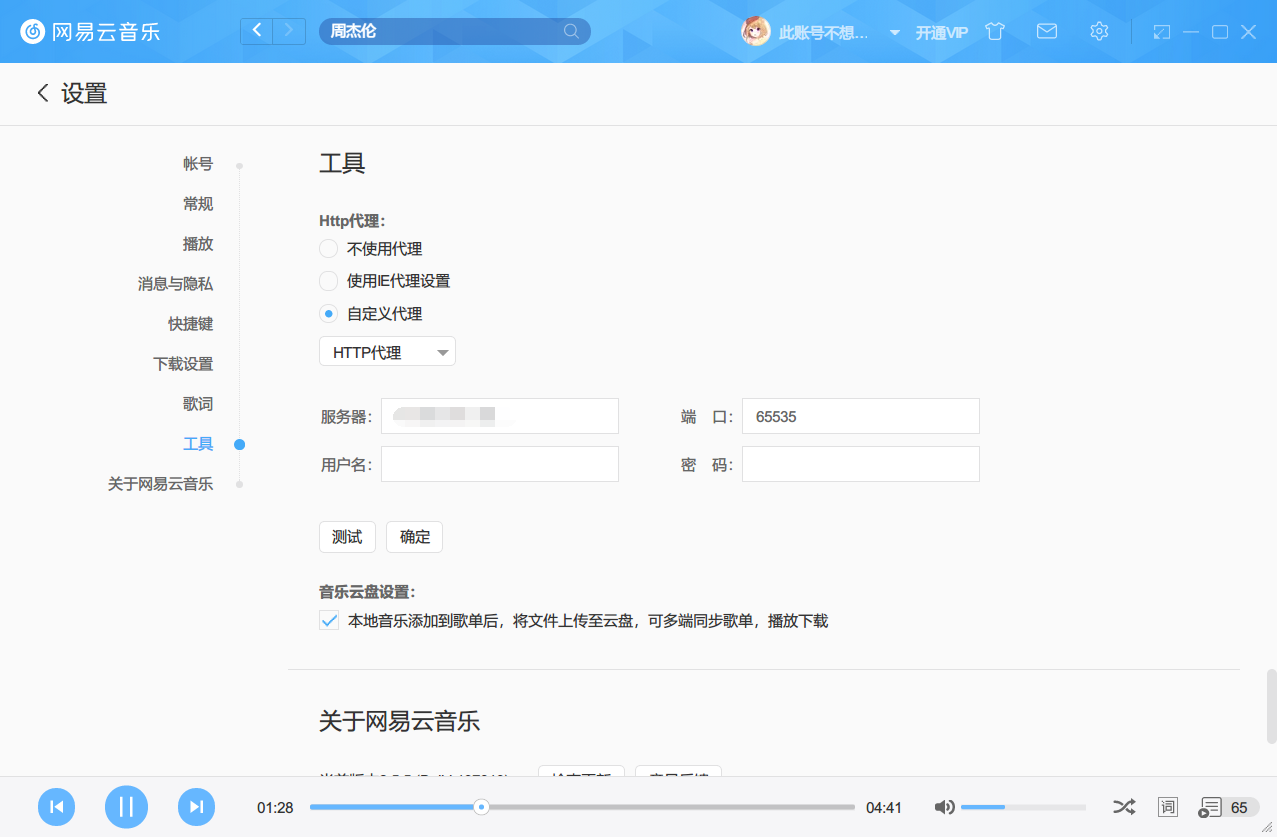
Task: Expand the HTTP代理 type dropdown
Action: (387, 352)
